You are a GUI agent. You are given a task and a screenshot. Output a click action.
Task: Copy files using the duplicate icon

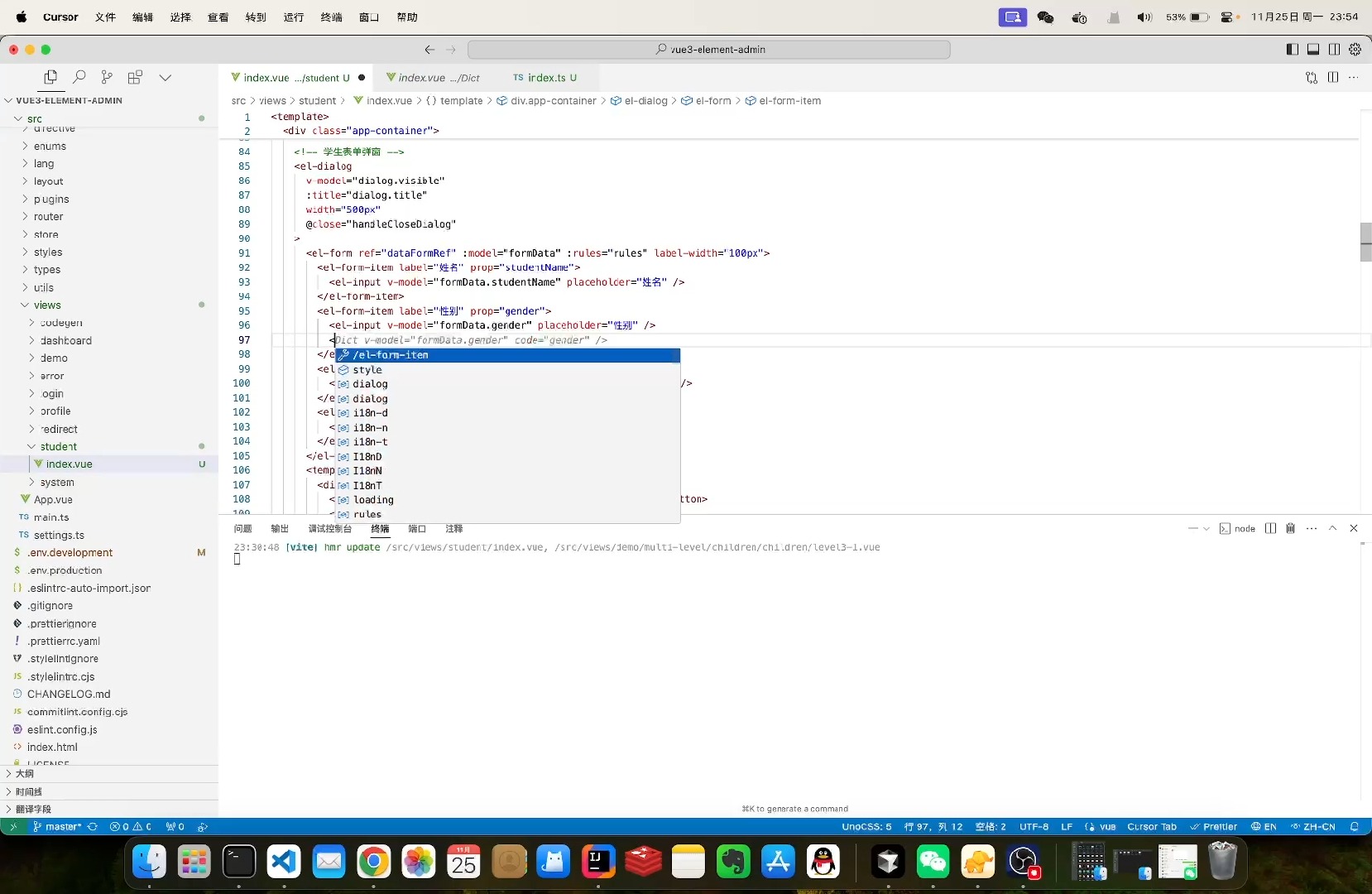pos(50,77)
